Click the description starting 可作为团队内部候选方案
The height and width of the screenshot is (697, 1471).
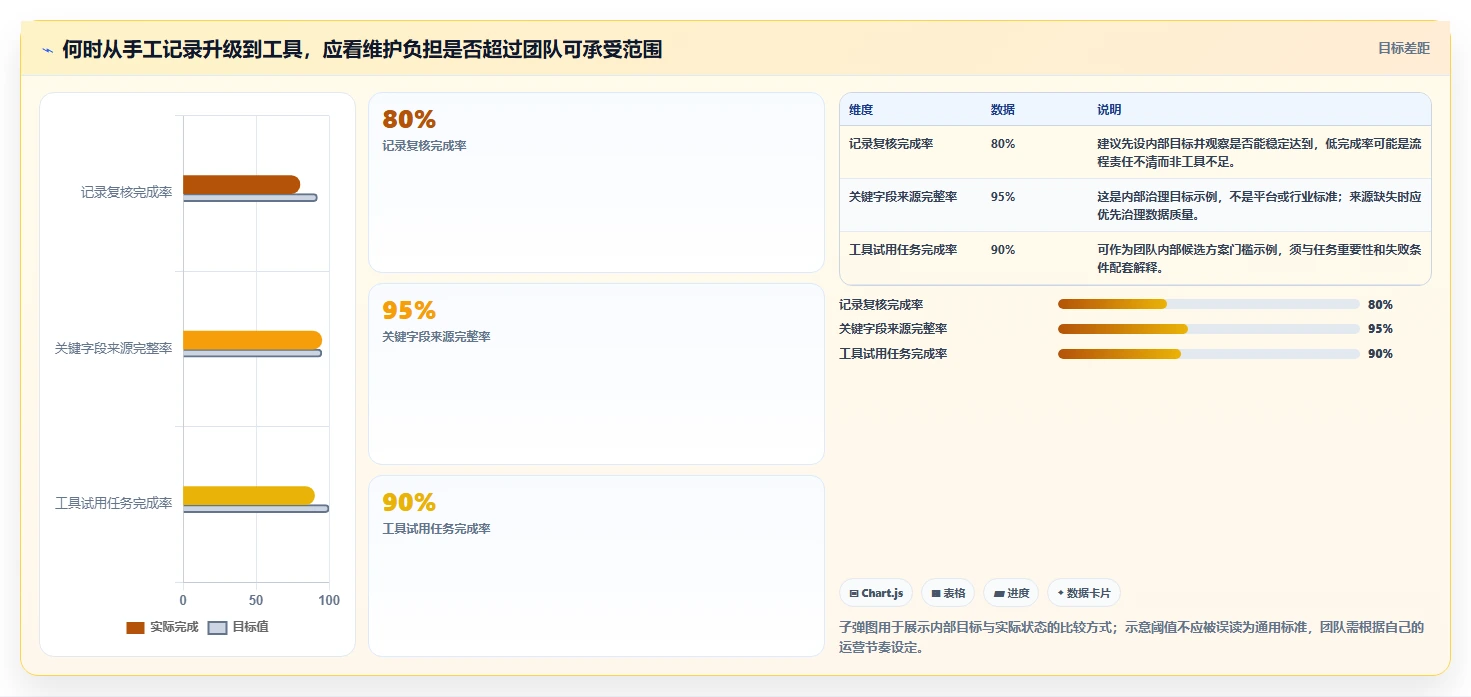(x=1259, y=259)
